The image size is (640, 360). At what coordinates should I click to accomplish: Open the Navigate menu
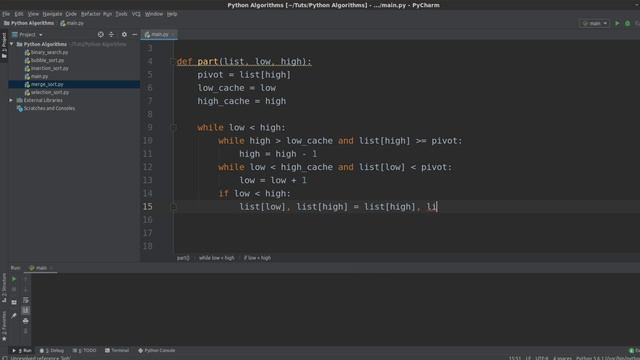(x=52, y=14)
